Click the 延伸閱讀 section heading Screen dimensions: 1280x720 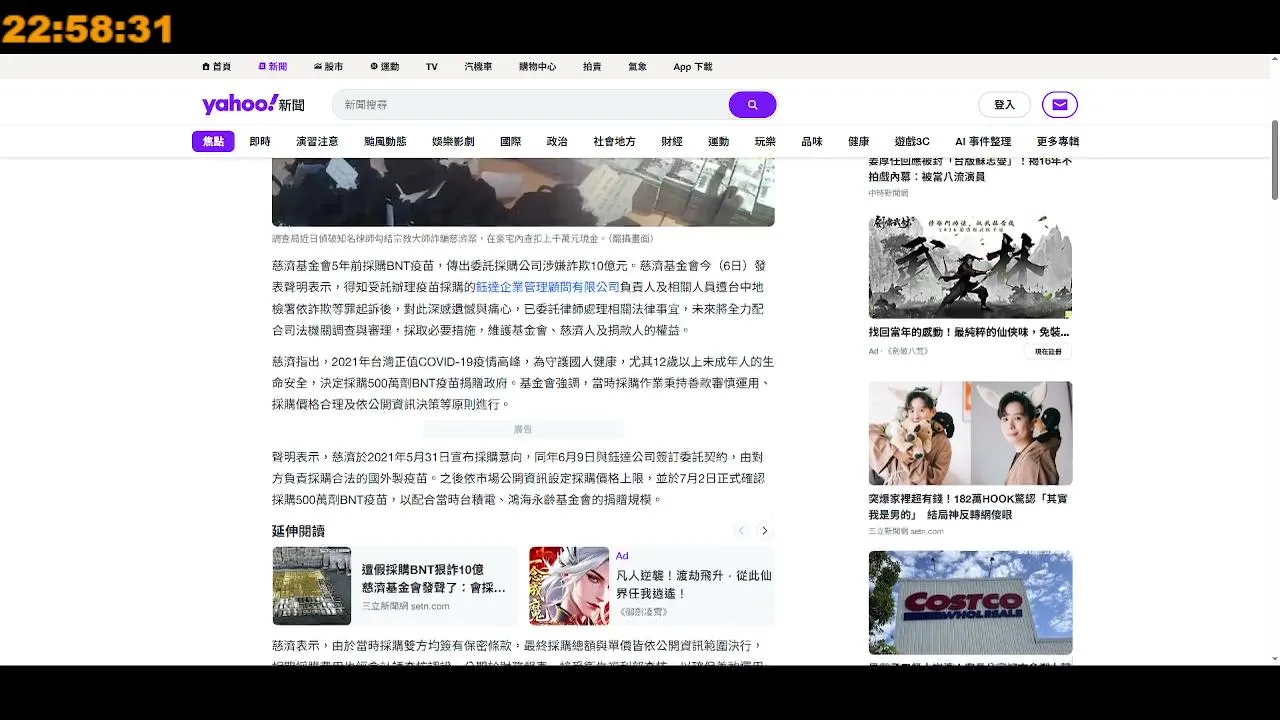pos(298,531)
